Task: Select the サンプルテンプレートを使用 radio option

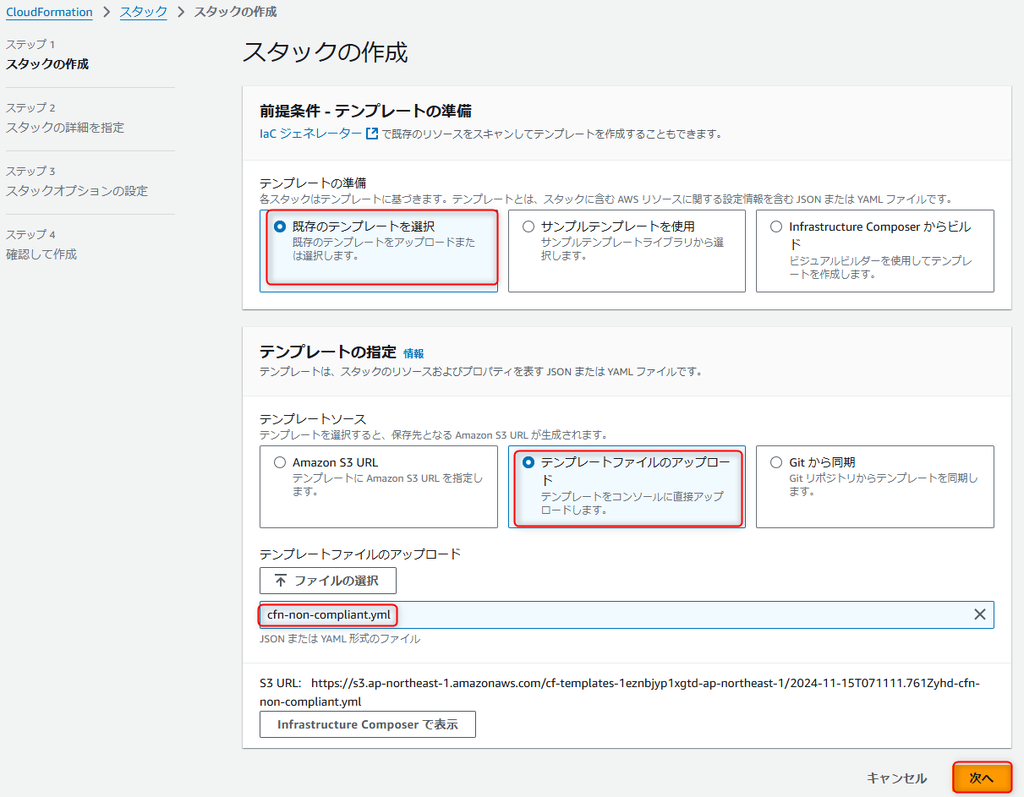Action: (x=528, y=227)
